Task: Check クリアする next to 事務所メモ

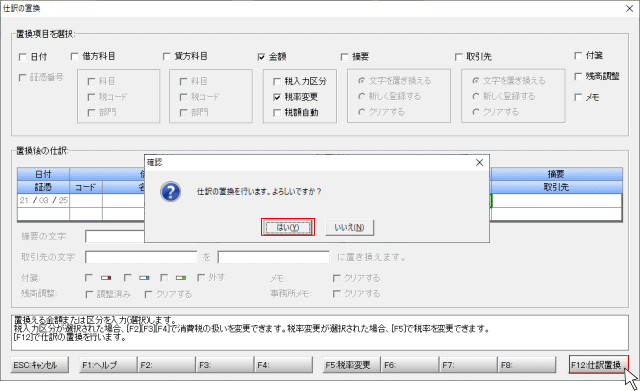Action: [337, 294]
